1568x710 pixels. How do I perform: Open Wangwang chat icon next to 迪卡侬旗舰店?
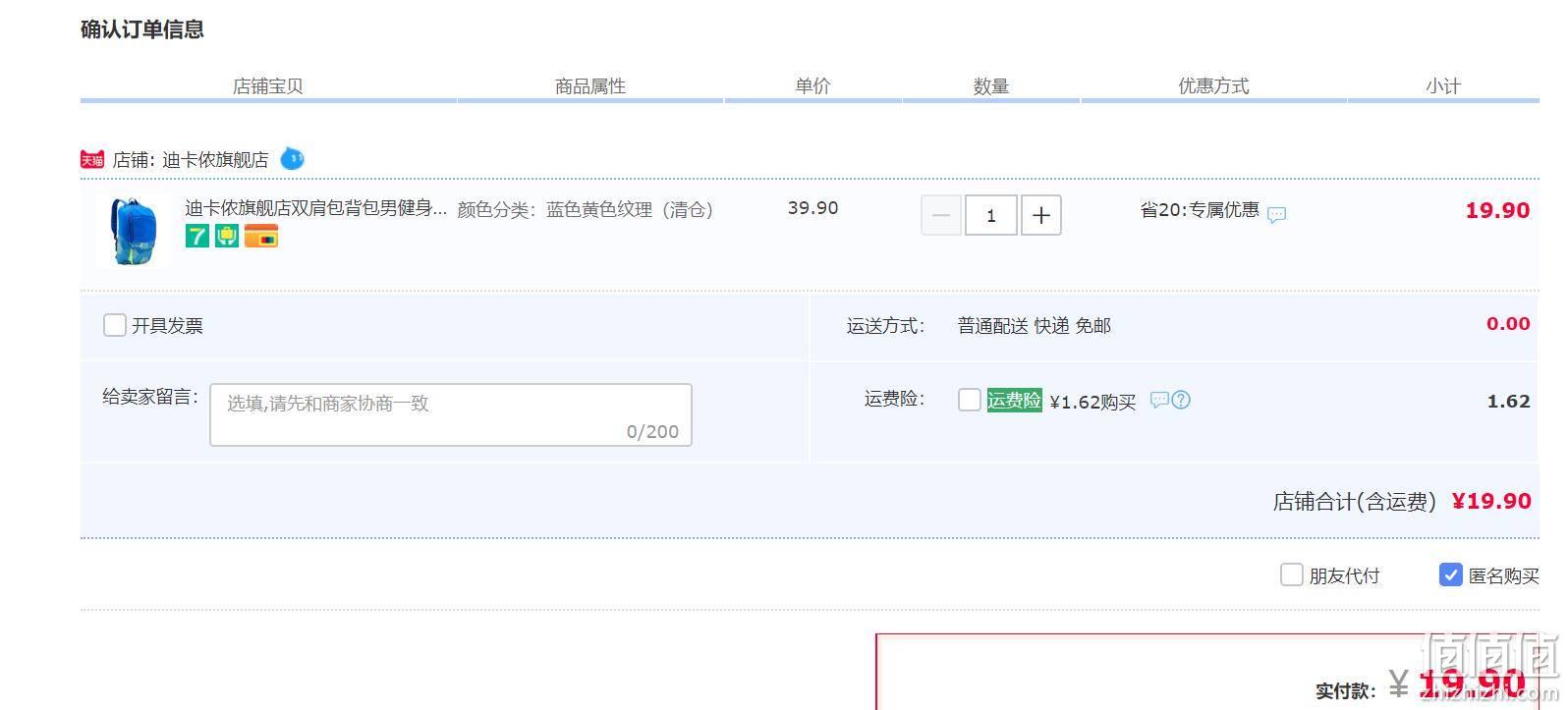292,158
